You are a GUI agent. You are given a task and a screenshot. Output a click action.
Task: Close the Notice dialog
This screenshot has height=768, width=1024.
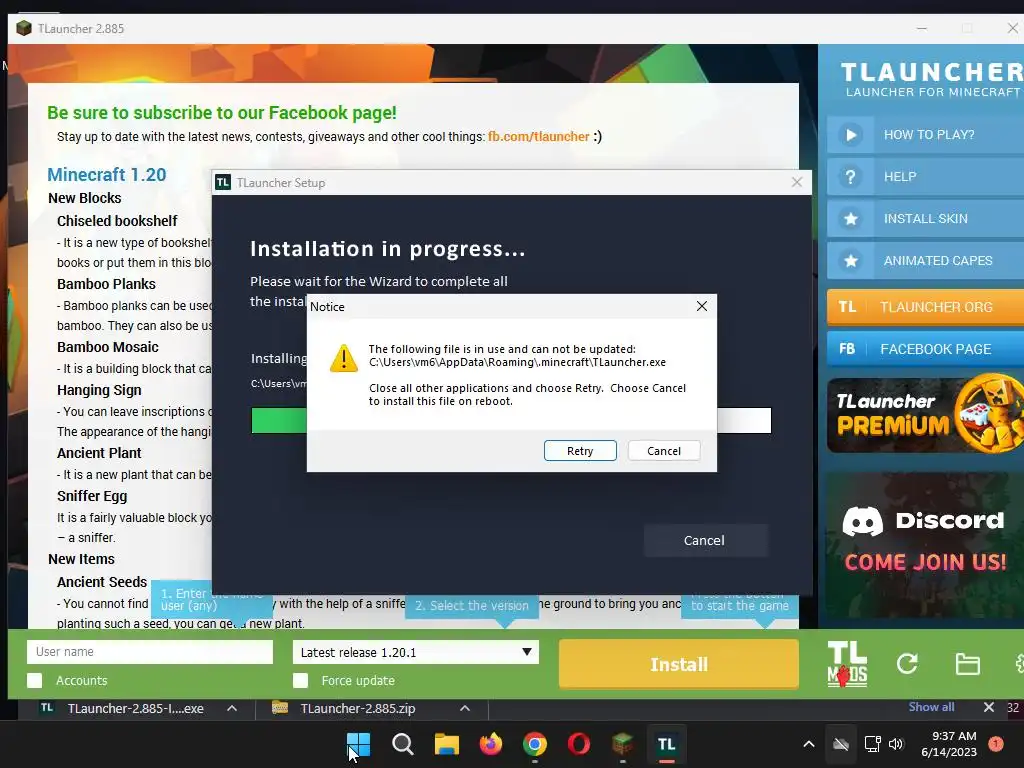(x=701, y=306)
